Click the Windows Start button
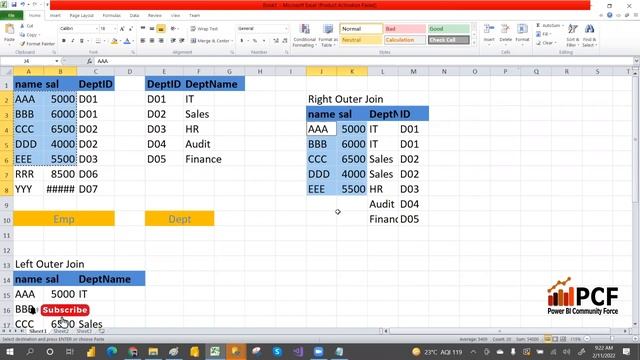The width and height of the screenshot is (640, 360). point(9,351)
